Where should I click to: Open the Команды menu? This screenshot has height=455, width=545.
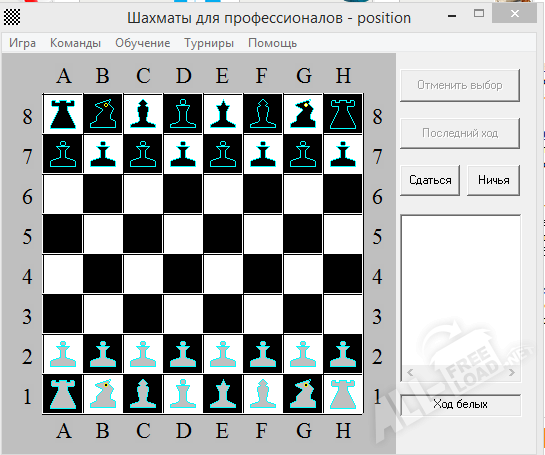point(75,43)
